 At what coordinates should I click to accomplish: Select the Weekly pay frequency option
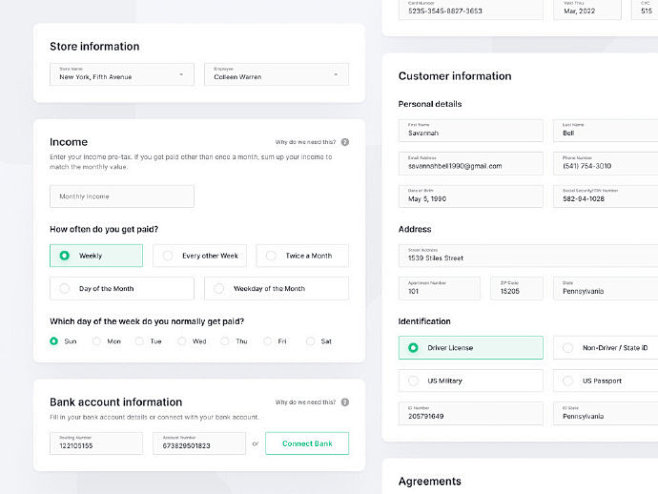coord(96,256)
